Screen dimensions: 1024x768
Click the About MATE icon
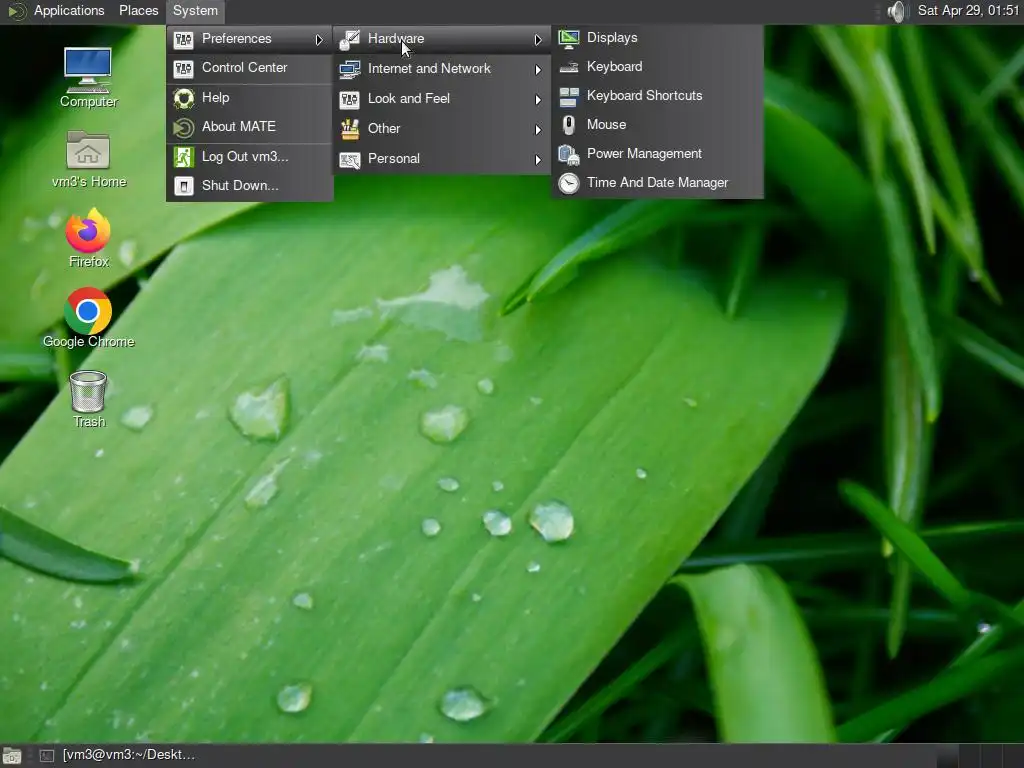click(184, 127)
